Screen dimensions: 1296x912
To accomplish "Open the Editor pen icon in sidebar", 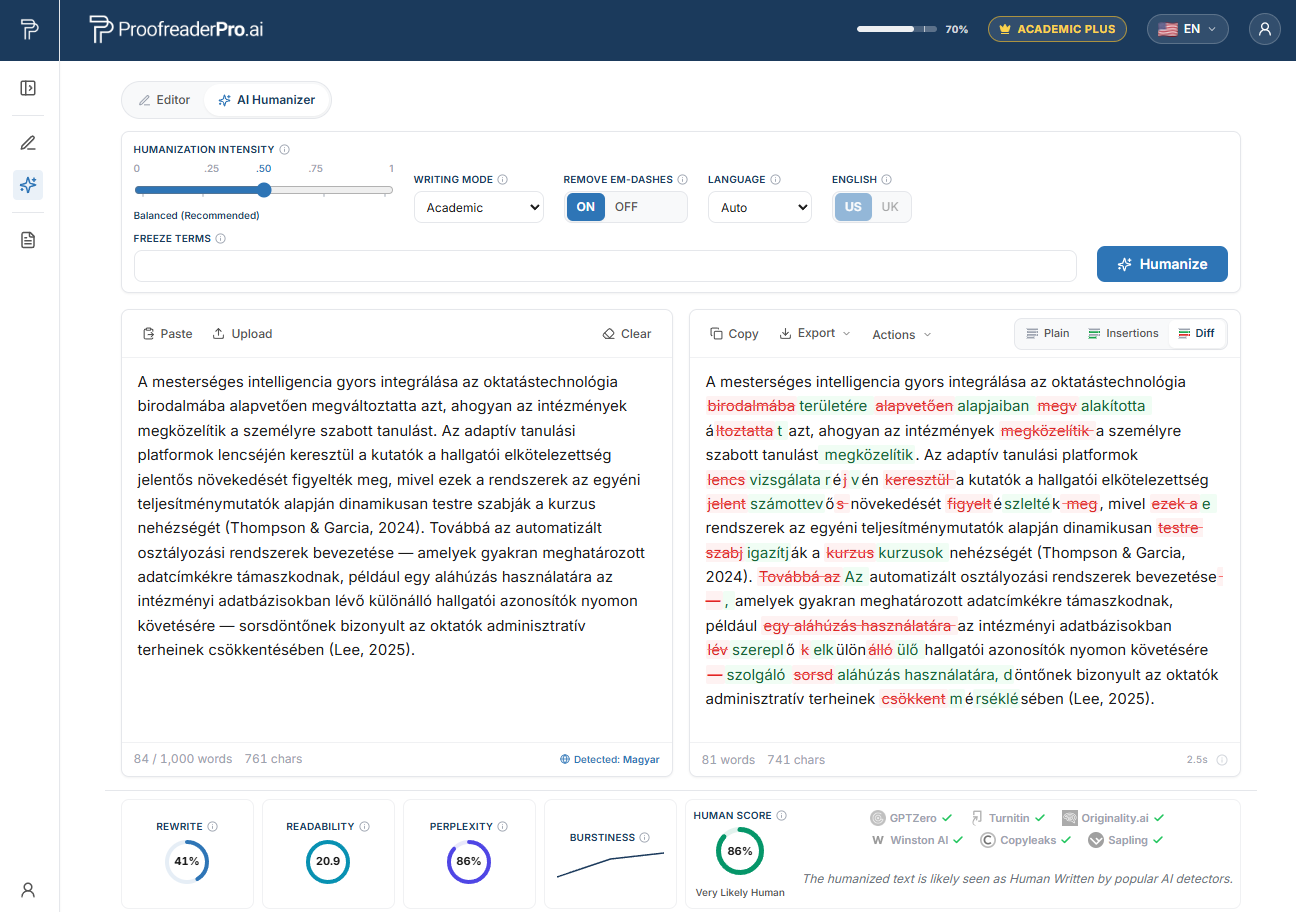I will click(x=28, y=142).
